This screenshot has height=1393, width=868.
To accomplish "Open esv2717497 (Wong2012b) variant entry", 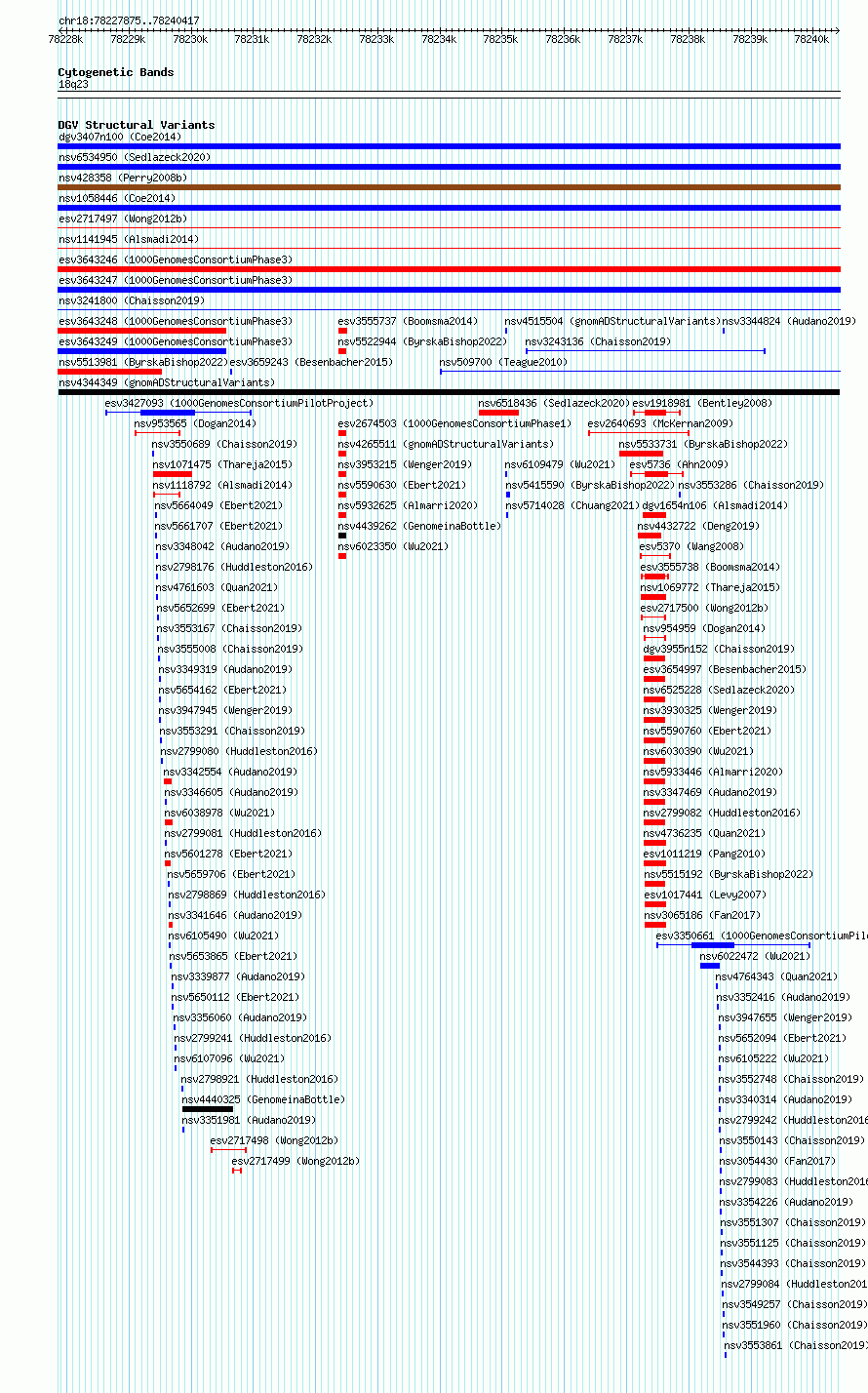I will [x=123, y=219].
